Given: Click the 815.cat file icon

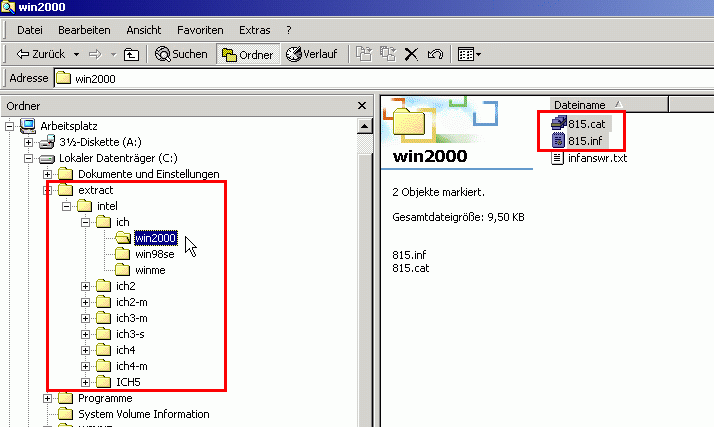Looking at the screenshot, I should (558, 123).
